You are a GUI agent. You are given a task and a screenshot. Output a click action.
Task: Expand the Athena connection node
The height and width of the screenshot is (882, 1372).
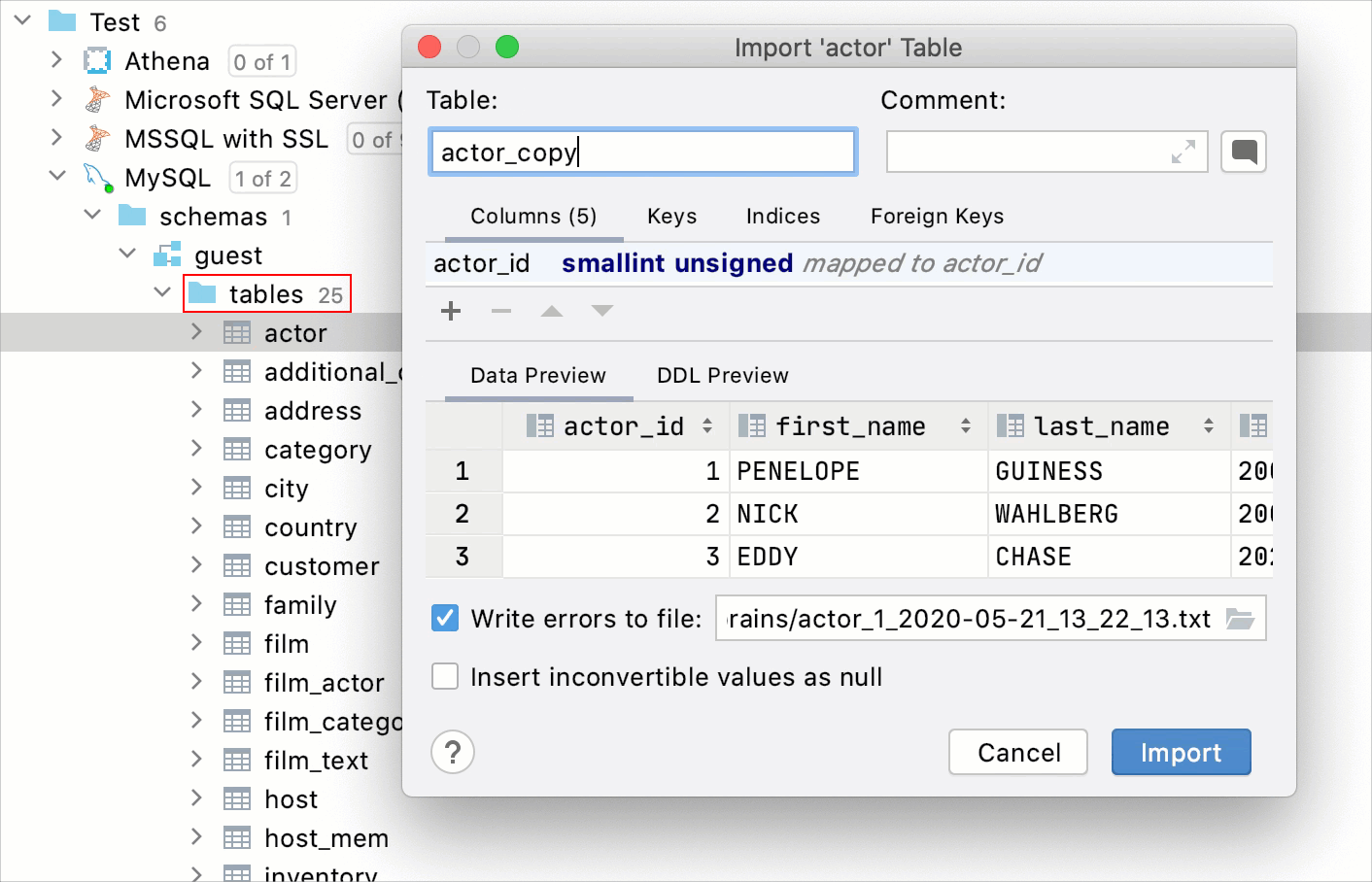pos(56,60)
